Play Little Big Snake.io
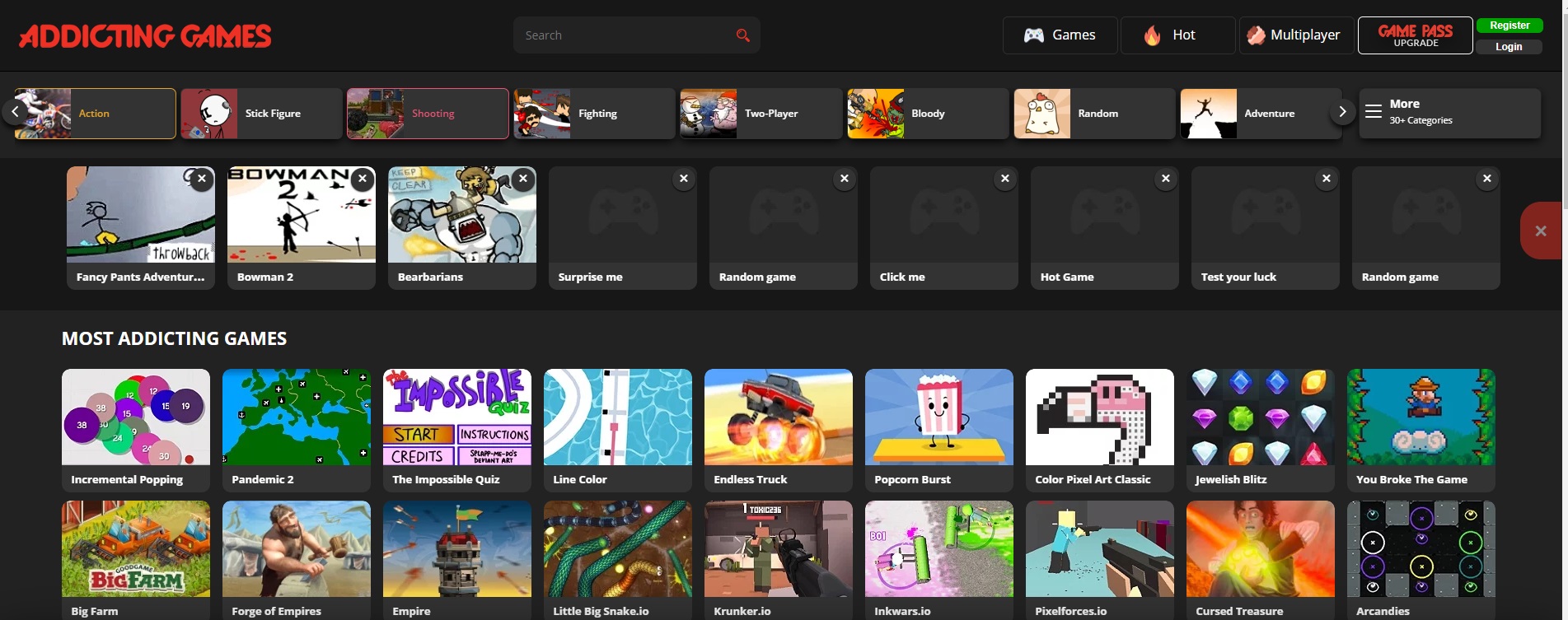1568x620 pixels. 618,560
